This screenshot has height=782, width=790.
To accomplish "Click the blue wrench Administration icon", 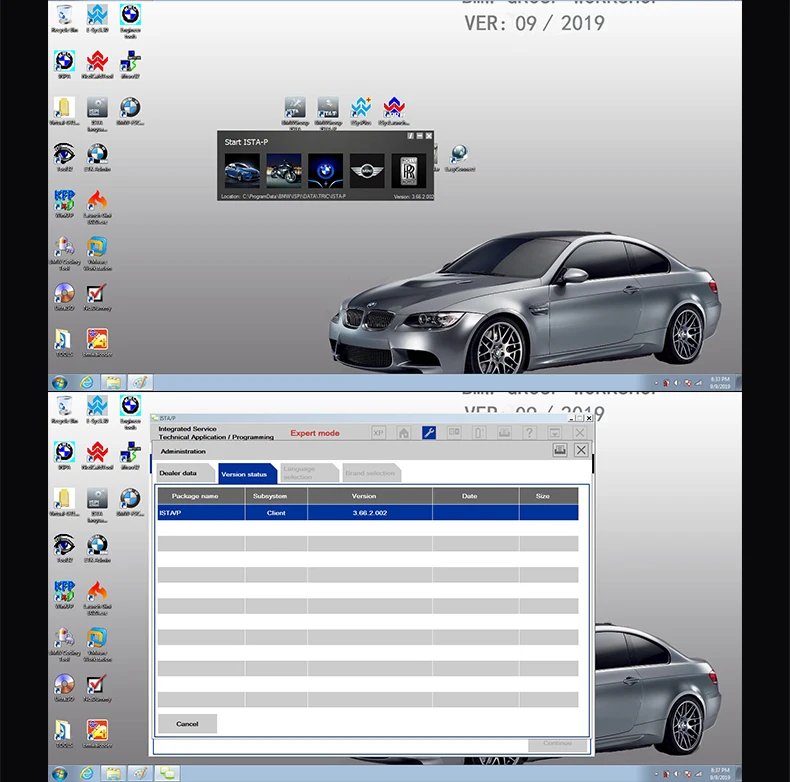I will [x=429, y=432].
